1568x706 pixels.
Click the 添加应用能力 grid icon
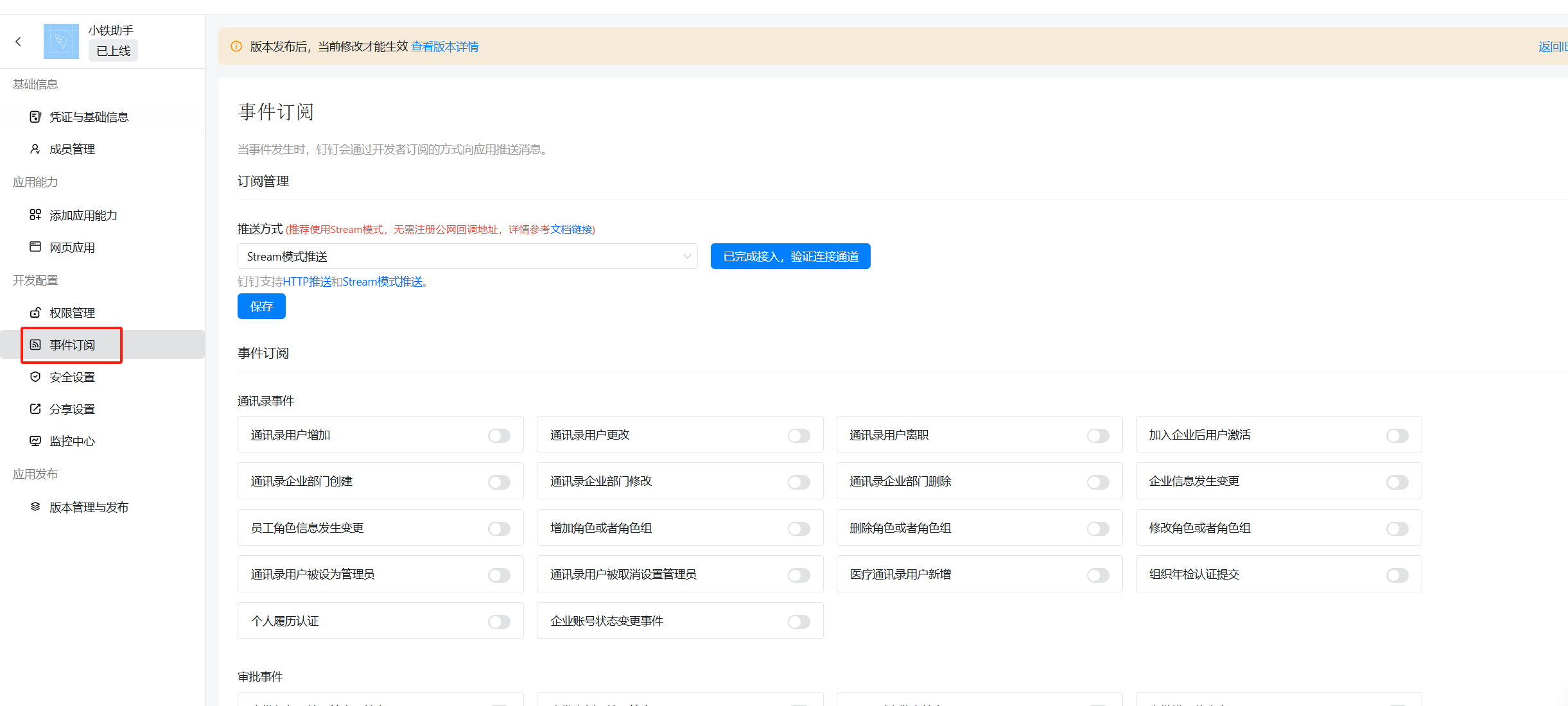click(x=35, y=215)
